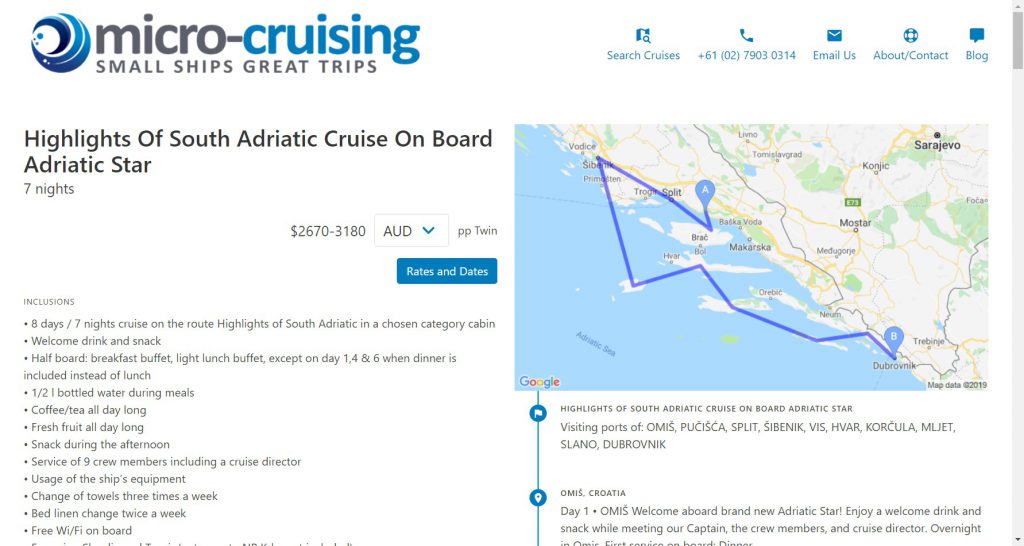Click the phone icon above the number
This screenshot has height=546, width=1024.
pos(746,35)
